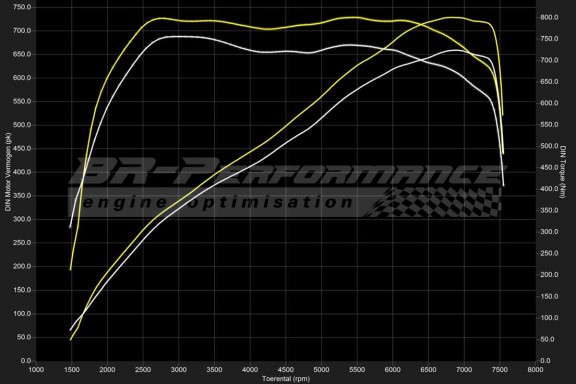Click 750.0 on the power (pk) axis
576x384 pixels.
[22, 7]
